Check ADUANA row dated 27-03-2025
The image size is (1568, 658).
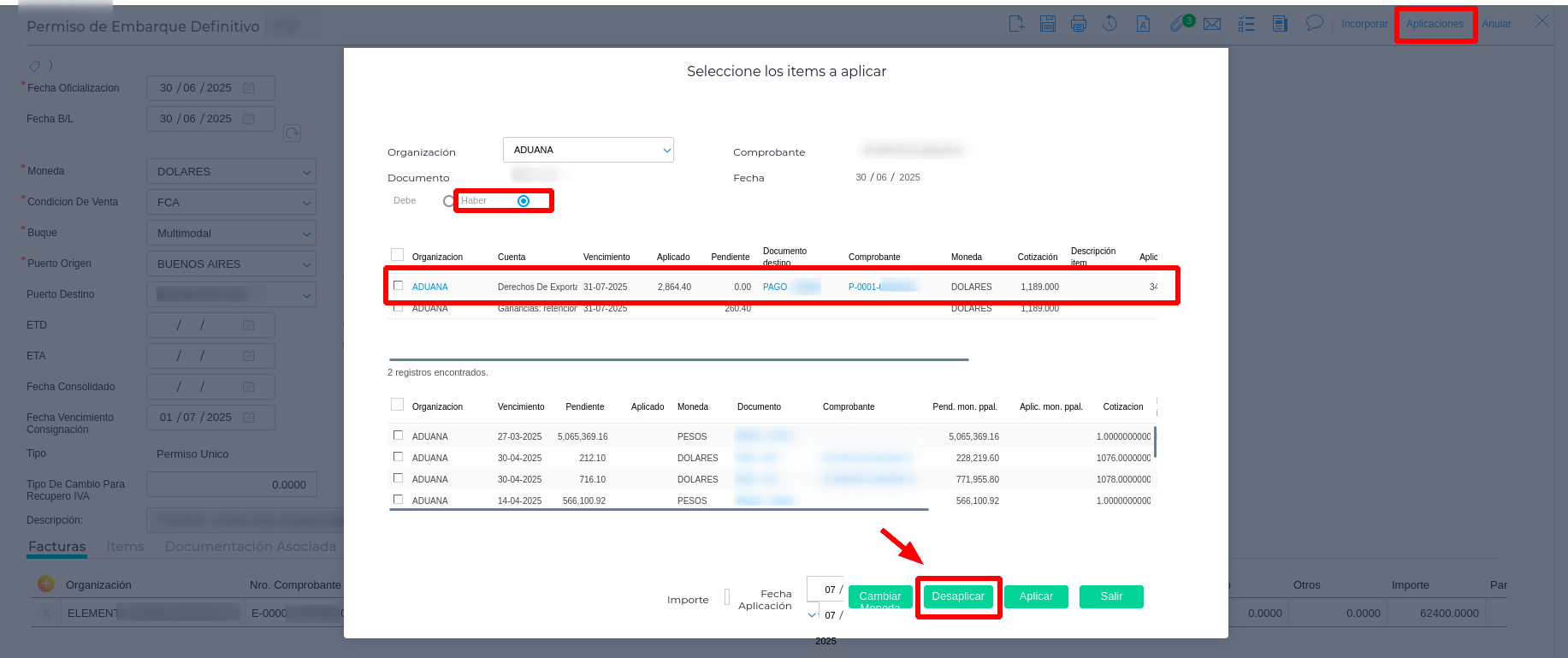click(x=398, y=436)
